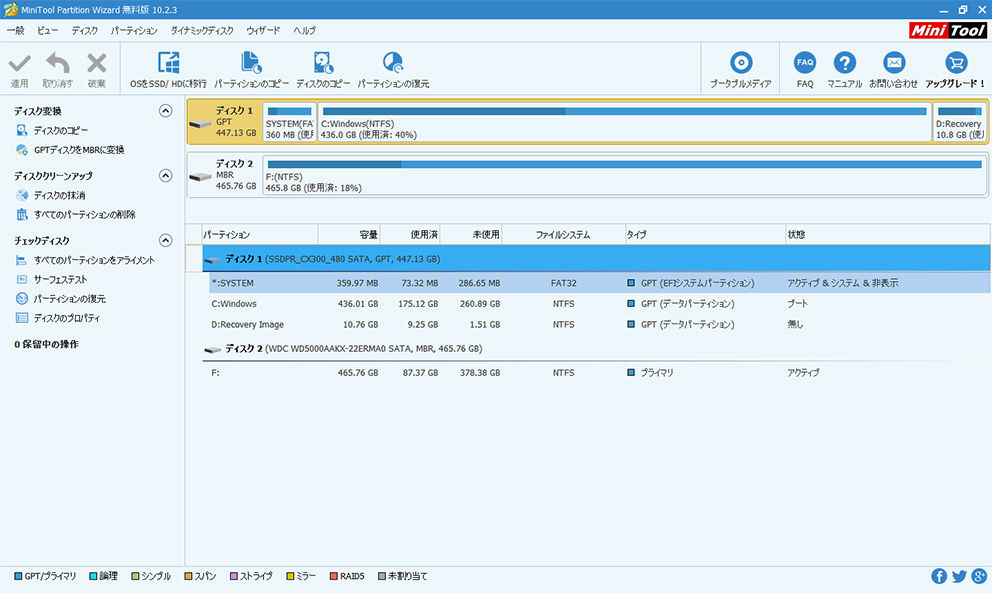
Task: Click the Discard (破棄) X icon
Action: coord(97,63)
